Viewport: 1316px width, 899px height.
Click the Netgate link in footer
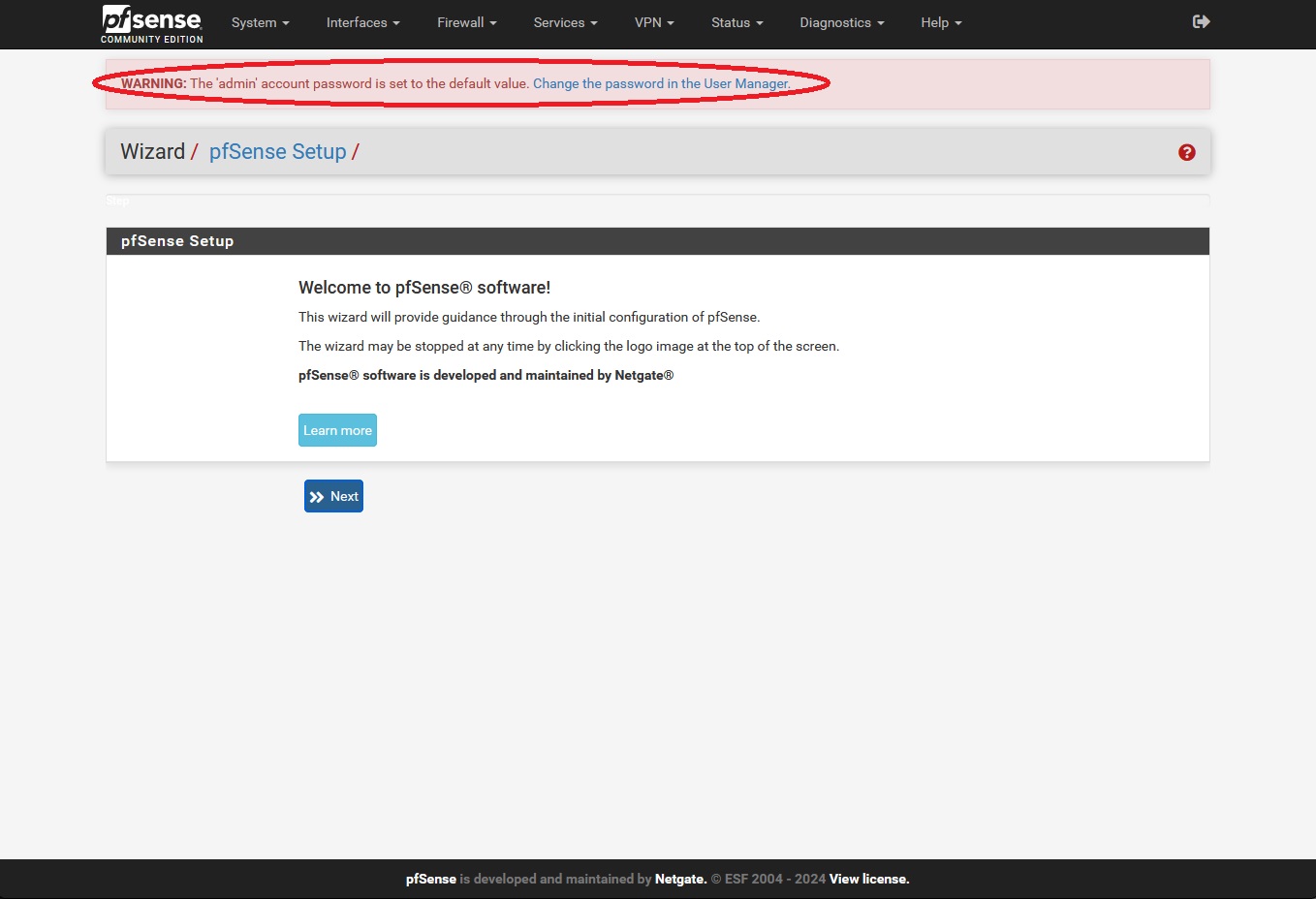coord(680,880)
